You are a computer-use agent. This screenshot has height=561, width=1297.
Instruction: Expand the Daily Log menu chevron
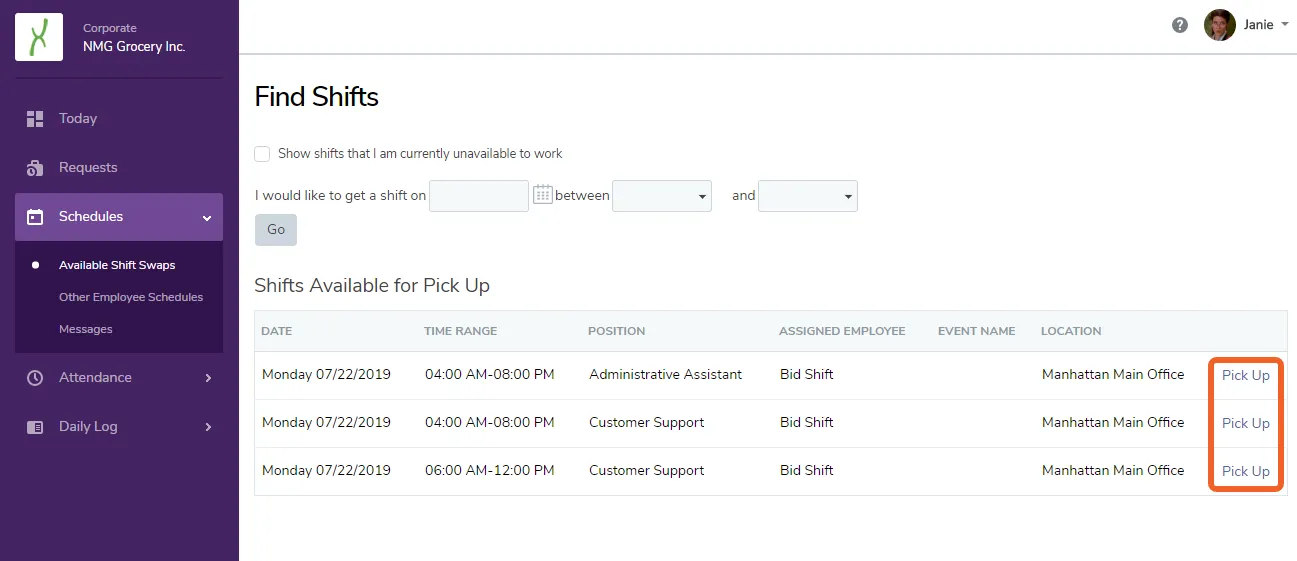pos(208,427)
